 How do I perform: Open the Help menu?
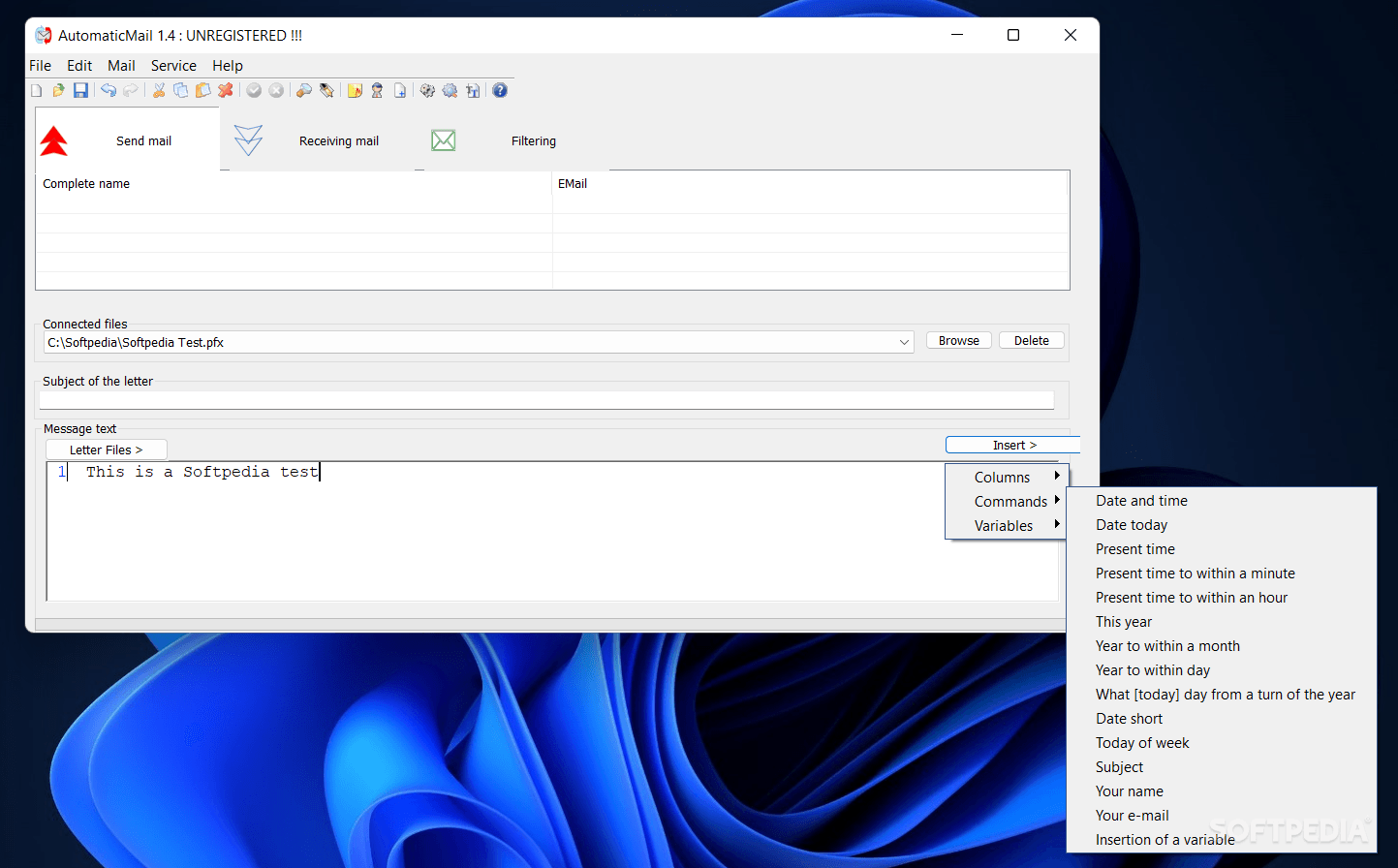tap(228, 66)
